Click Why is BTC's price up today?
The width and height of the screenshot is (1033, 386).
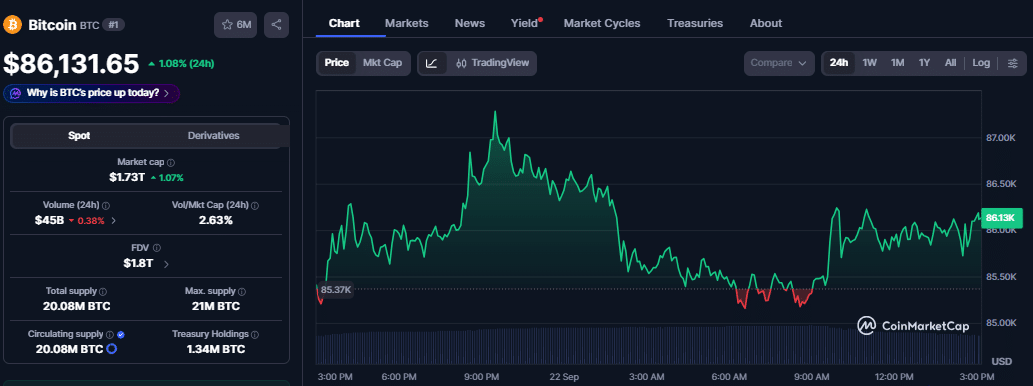(x=92, y=94)
